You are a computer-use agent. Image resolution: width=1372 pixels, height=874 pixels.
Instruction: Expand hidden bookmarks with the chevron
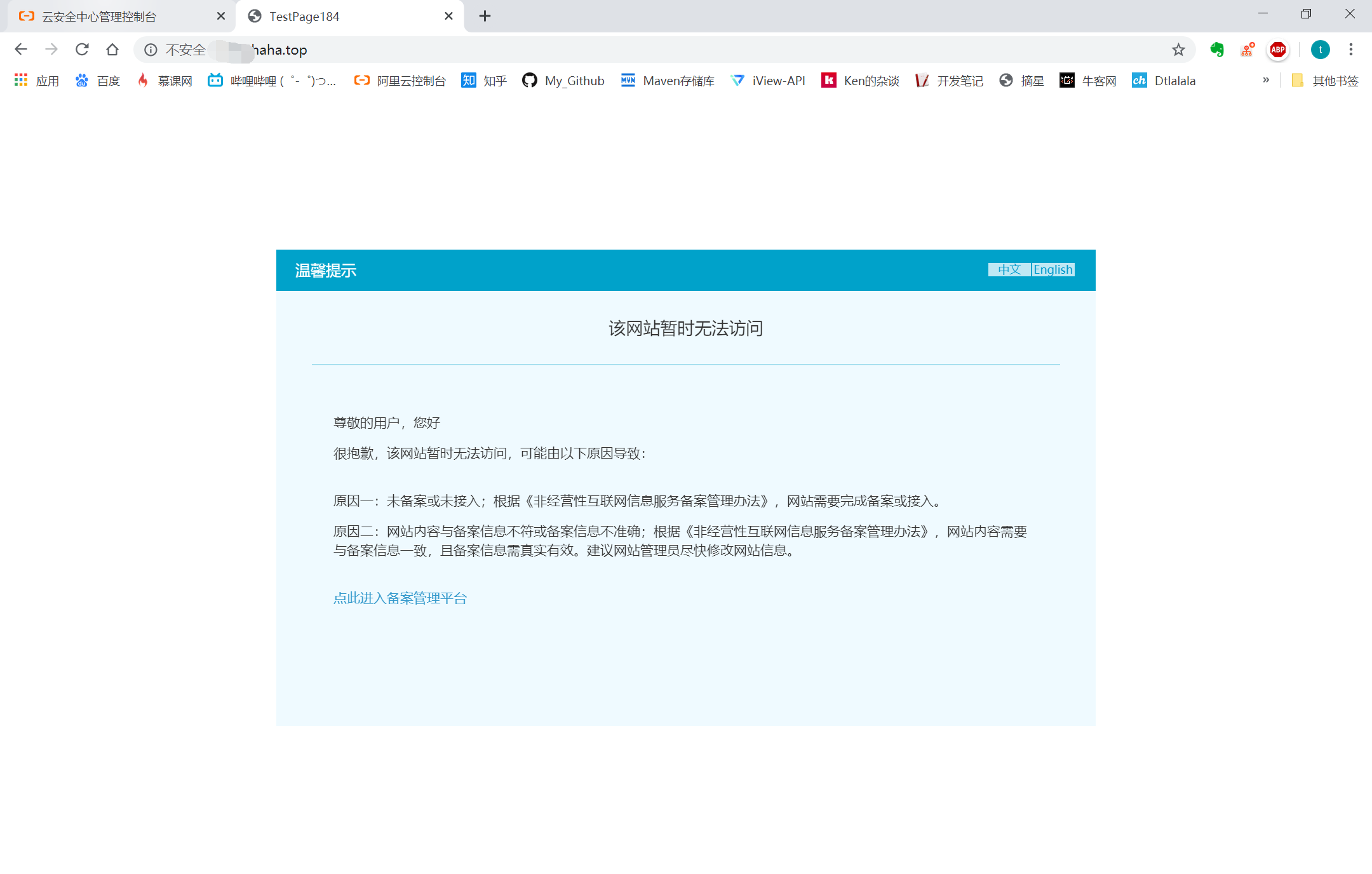tap(1266, 80)
